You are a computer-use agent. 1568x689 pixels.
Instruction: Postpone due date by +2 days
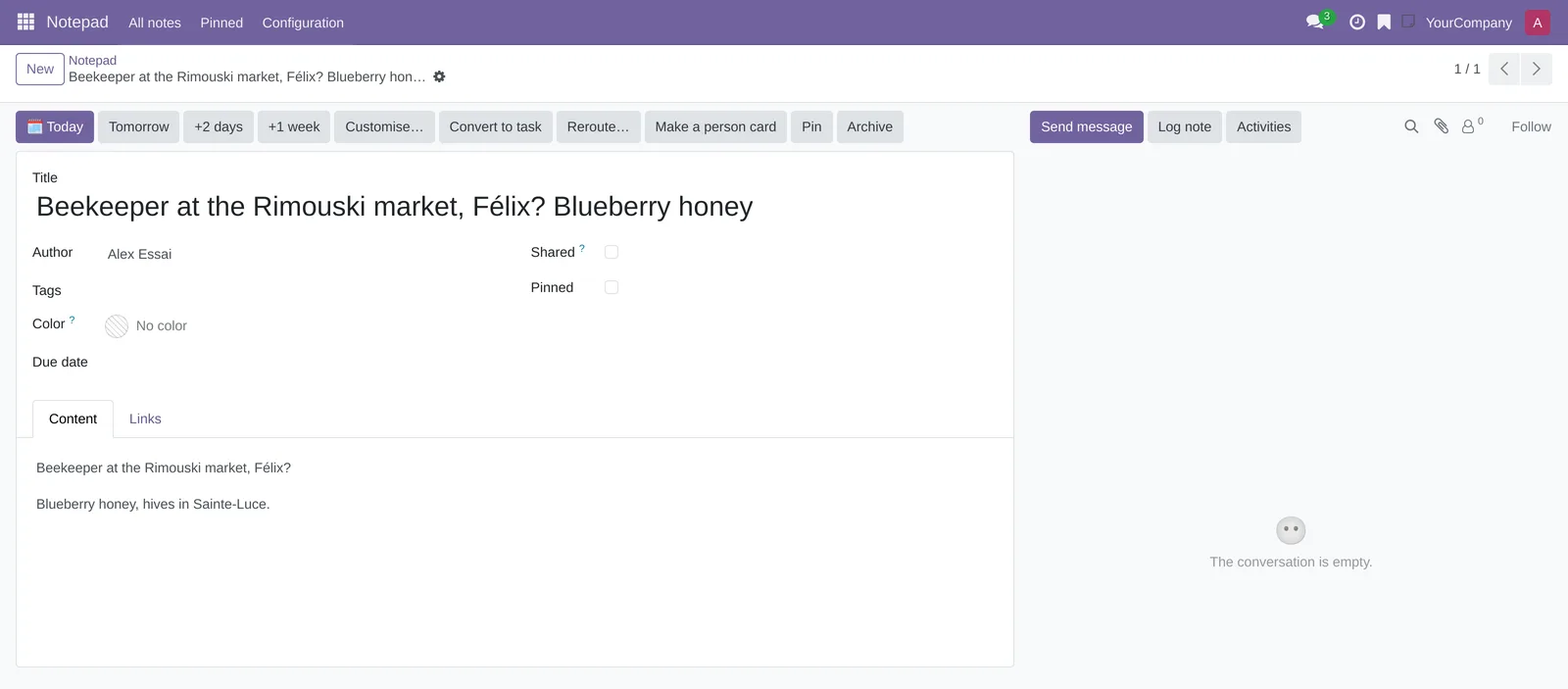(x=219, y=126)
